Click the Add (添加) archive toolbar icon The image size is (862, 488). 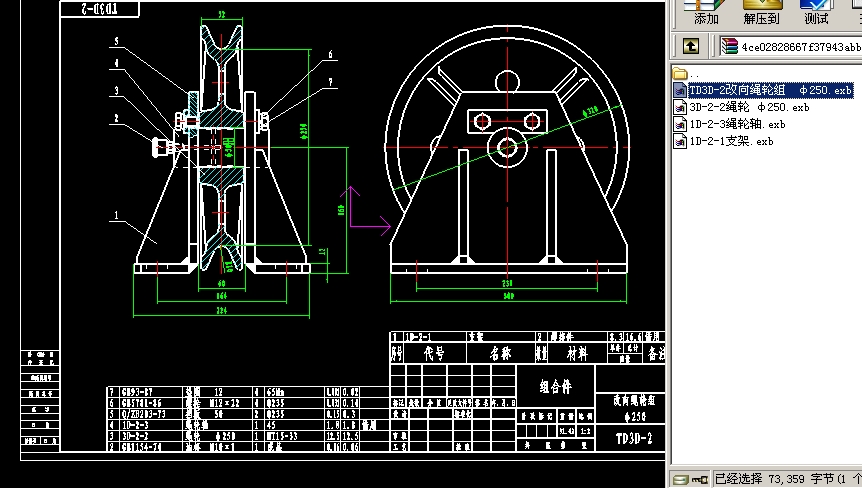coord(706,12)
